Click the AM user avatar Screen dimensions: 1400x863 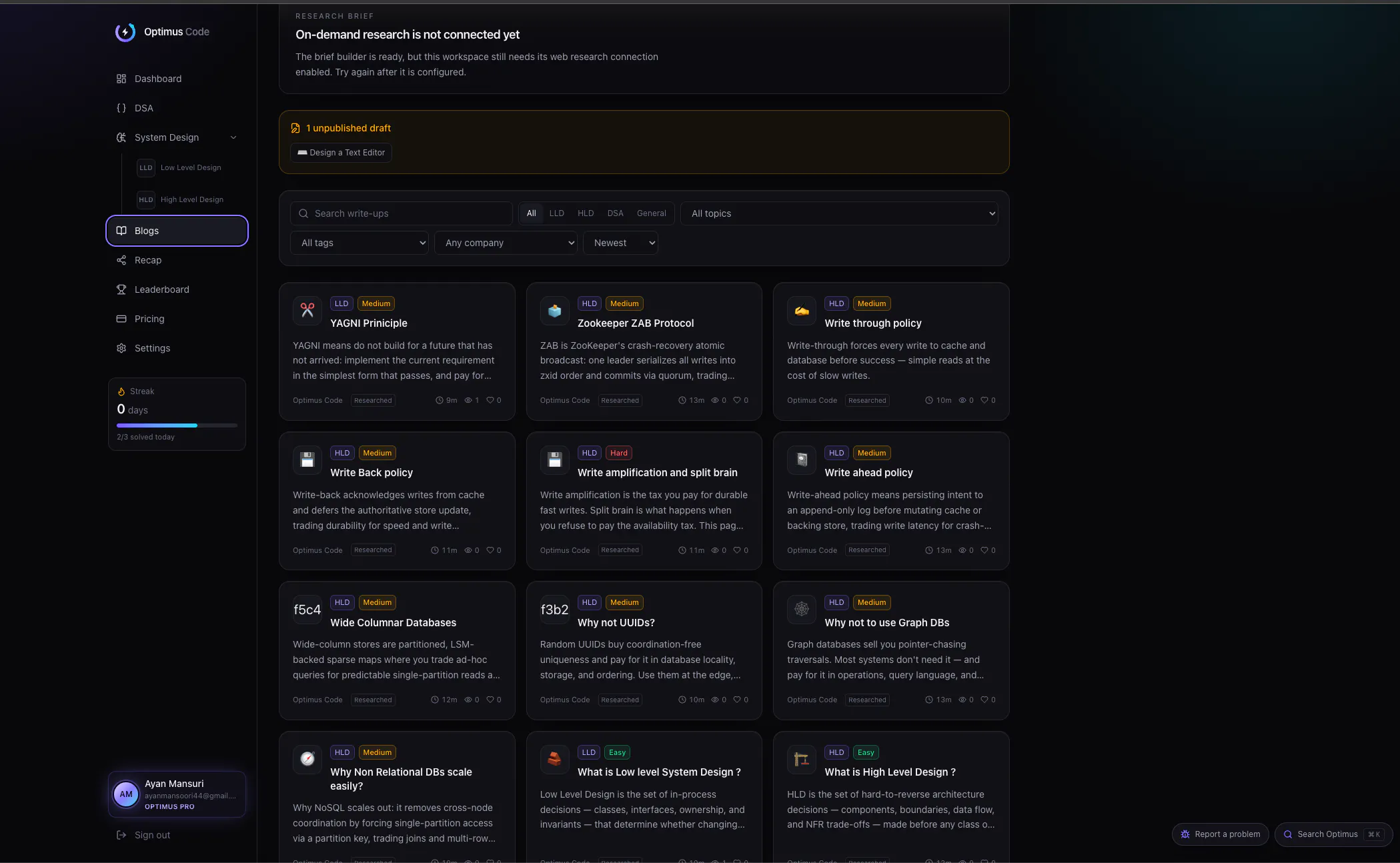point(126,794)
